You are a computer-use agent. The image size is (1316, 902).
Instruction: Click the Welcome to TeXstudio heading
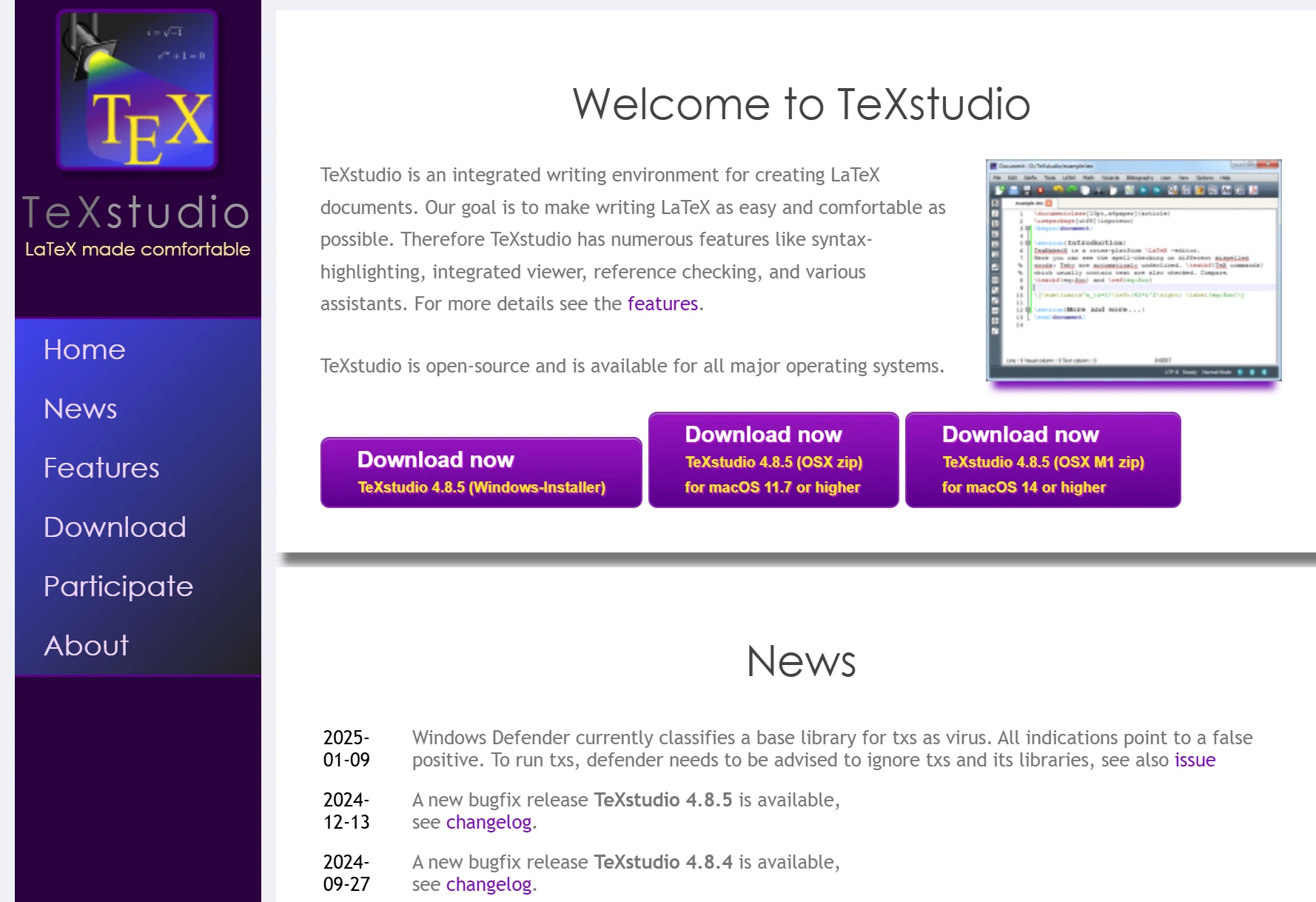[802, 104]
